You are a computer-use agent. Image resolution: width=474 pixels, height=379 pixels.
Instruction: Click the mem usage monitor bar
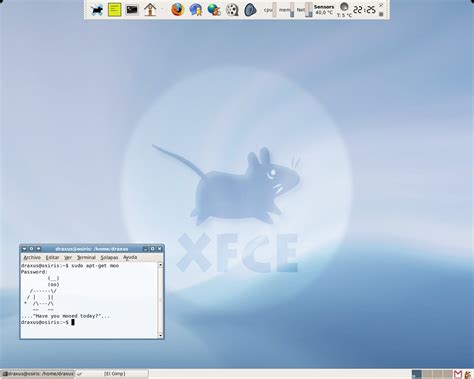click(292, 10)
